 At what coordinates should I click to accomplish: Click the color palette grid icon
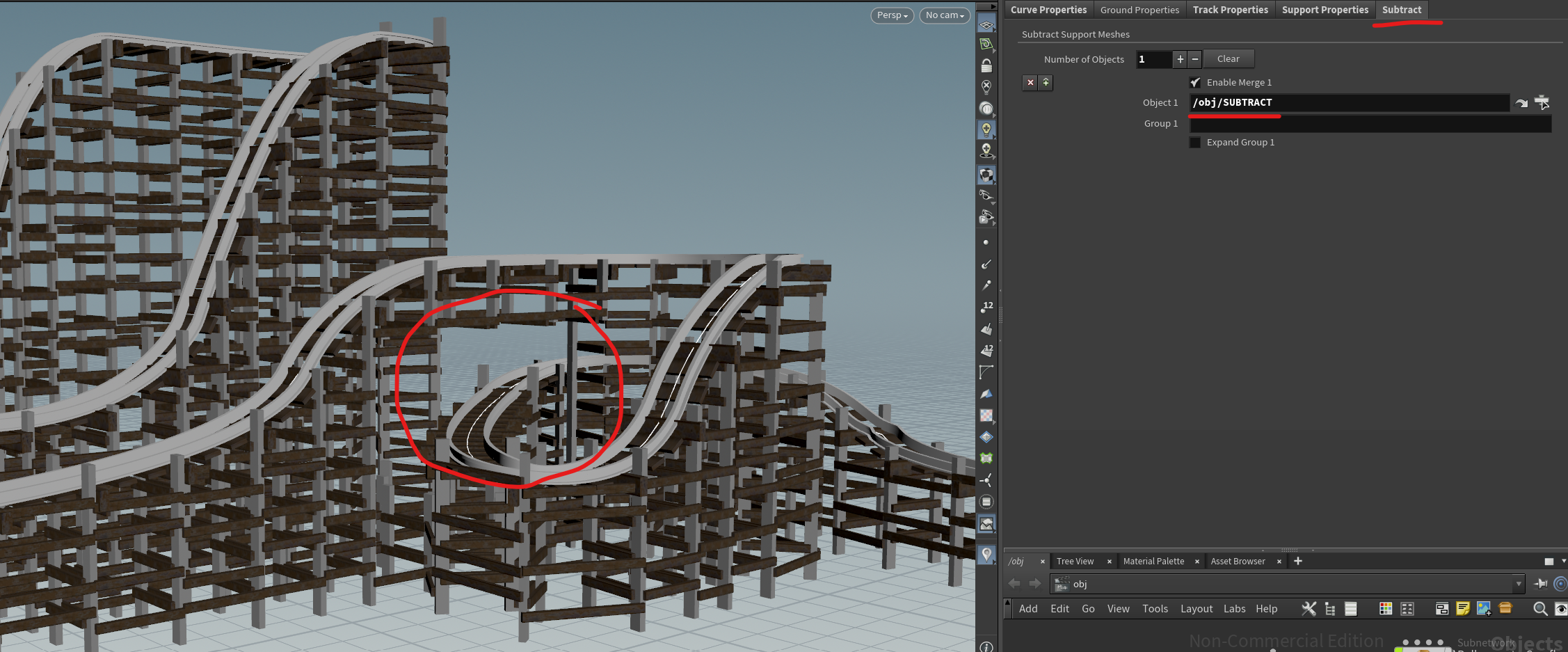point(1385,609)
